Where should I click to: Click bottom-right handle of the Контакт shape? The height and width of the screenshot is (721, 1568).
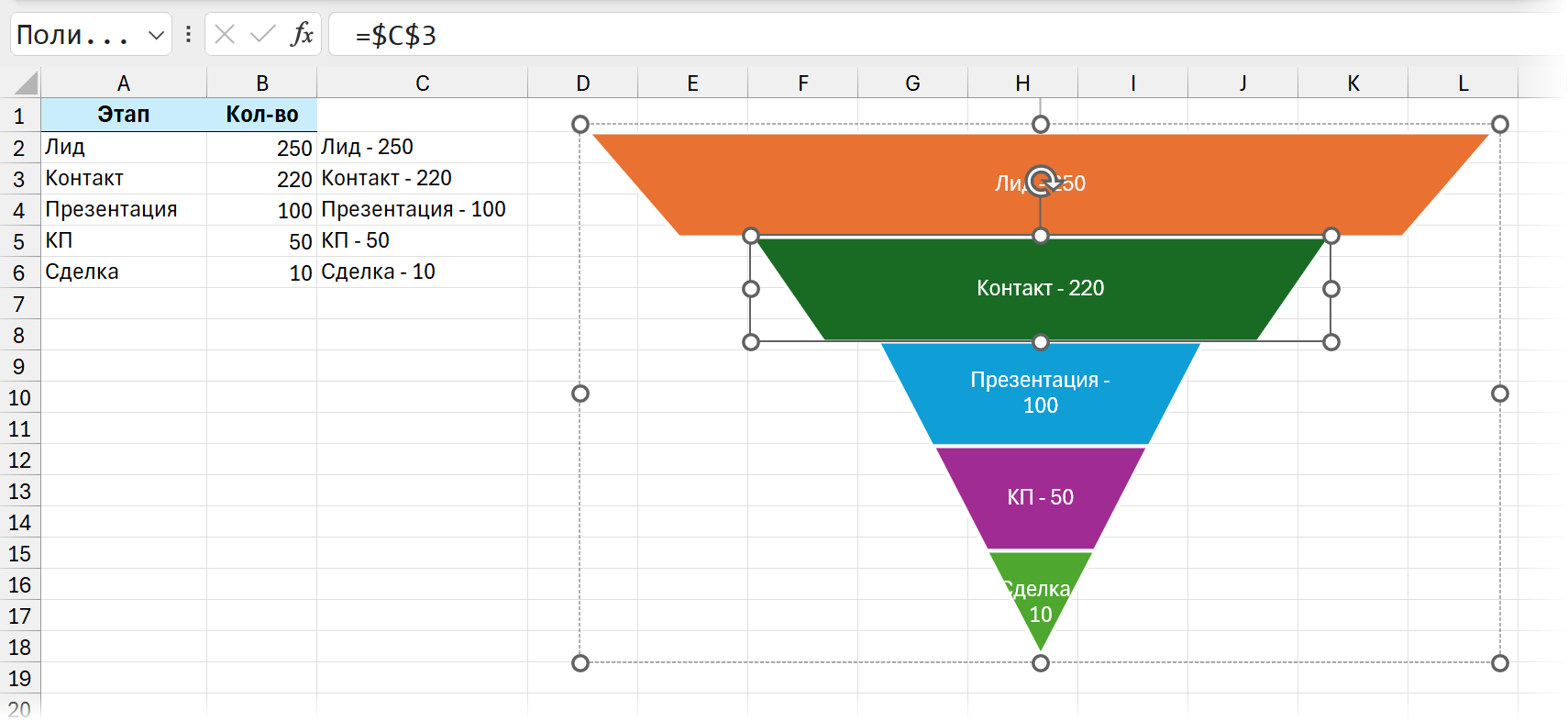[1331, 342]
